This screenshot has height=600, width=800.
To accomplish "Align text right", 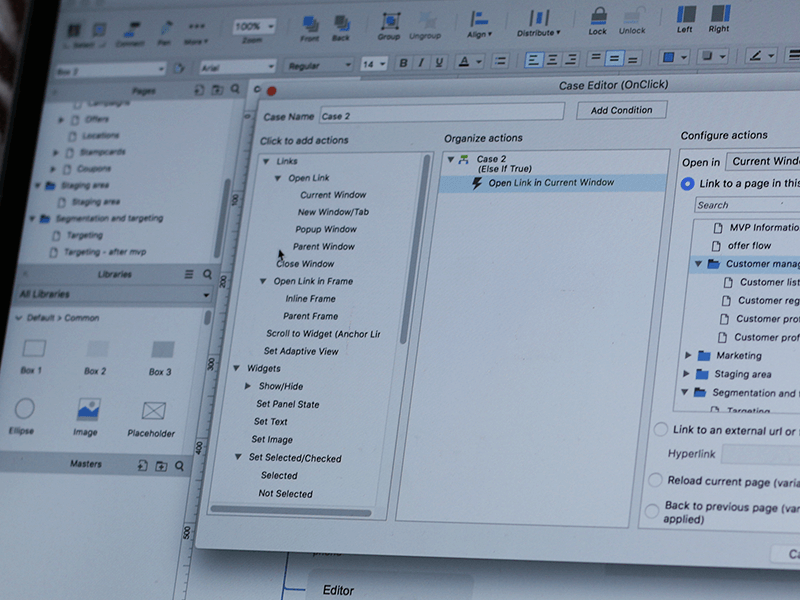I will (571, 60).
